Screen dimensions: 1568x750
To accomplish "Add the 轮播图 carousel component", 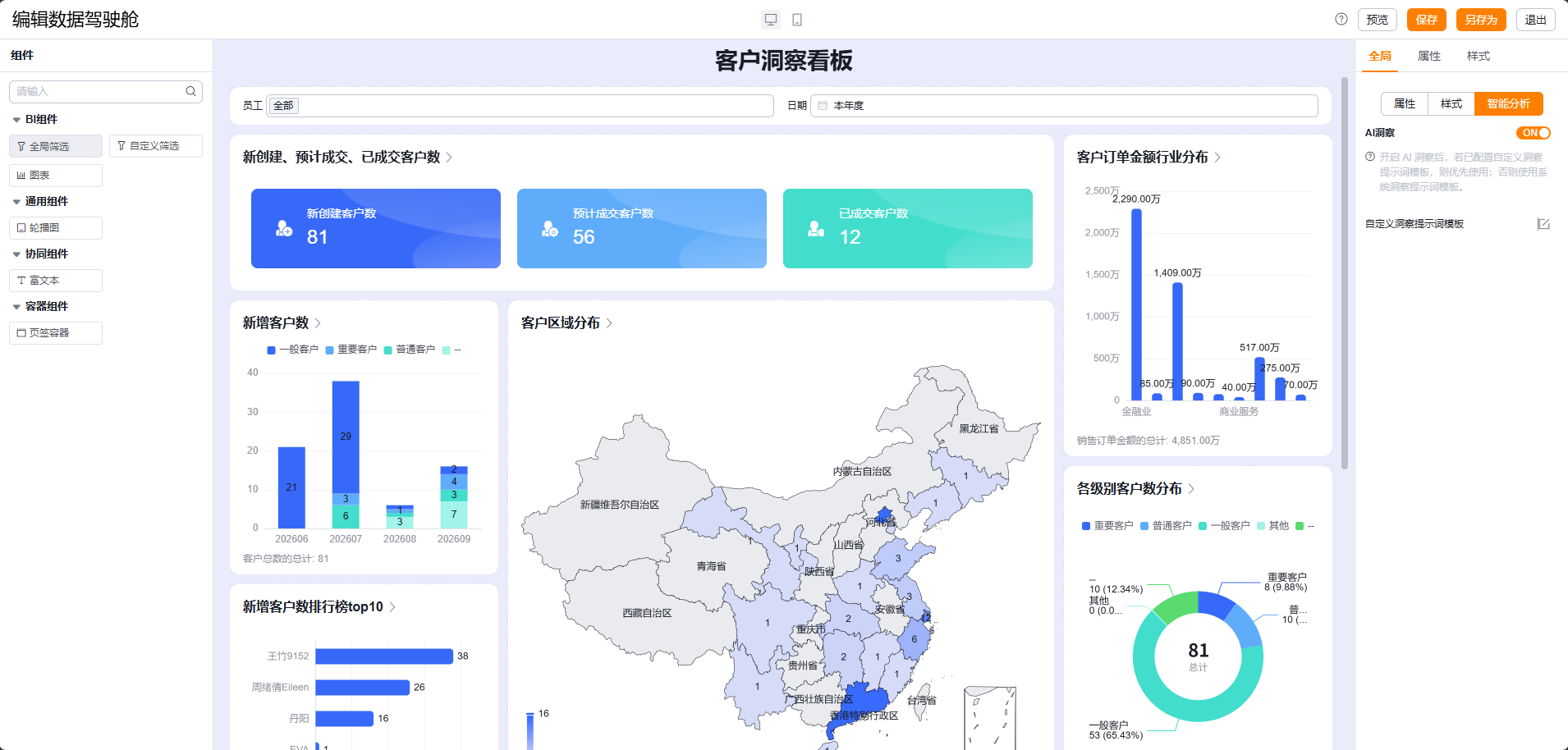I will pos(56,228).
